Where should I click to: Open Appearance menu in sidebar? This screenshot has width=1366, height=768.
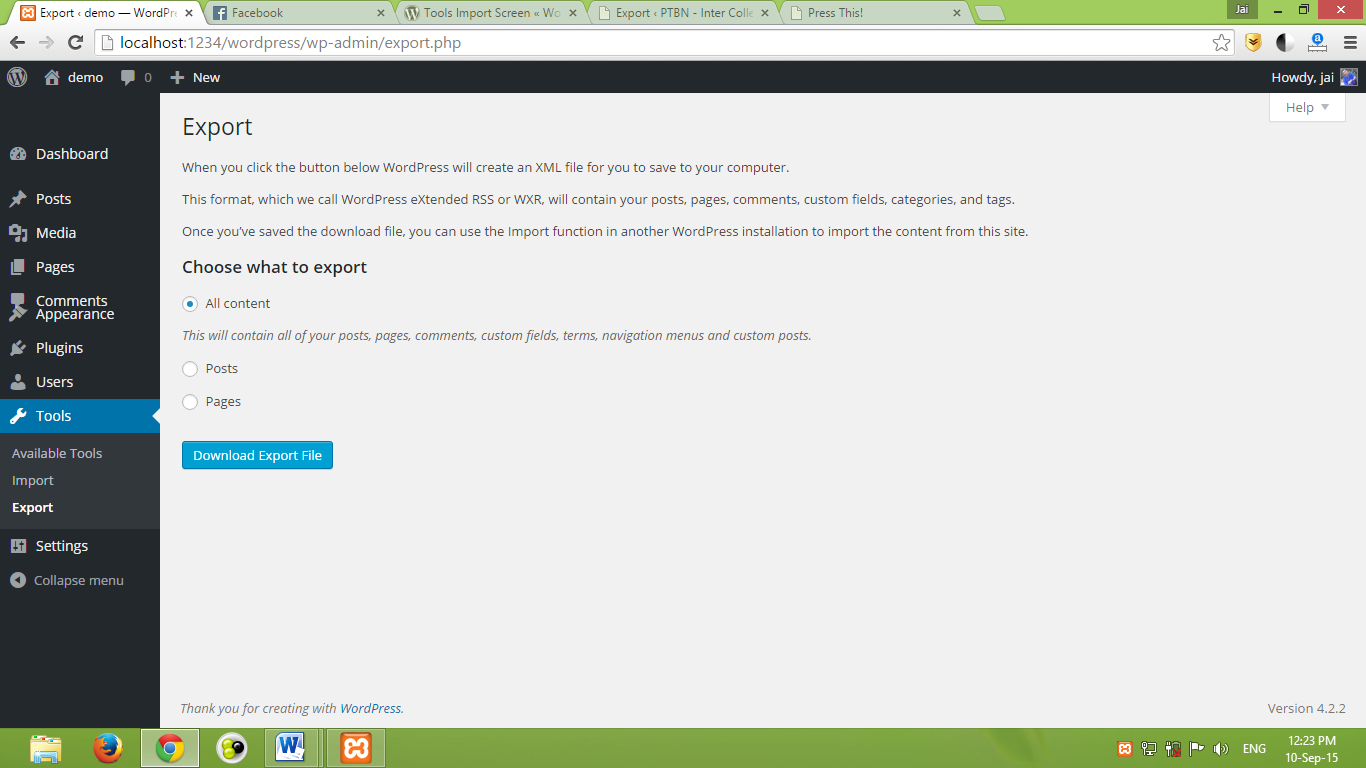75,314
